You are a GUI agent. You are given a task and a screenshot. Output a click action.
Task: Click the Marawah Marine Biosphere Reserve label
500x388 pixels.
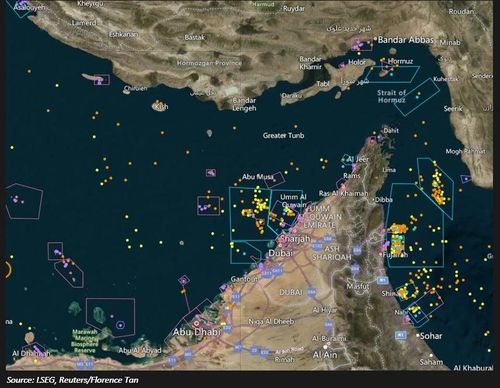[85, 341]
